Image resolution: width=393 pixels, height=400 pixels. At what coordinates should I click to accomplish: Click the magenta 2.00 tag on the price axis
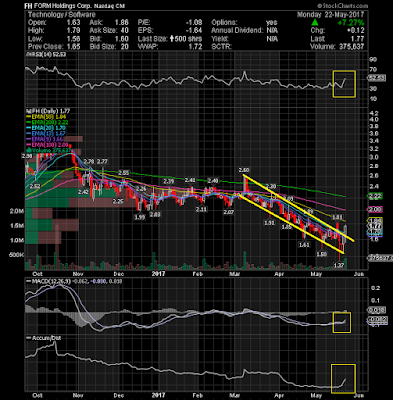tap(375, 209)
